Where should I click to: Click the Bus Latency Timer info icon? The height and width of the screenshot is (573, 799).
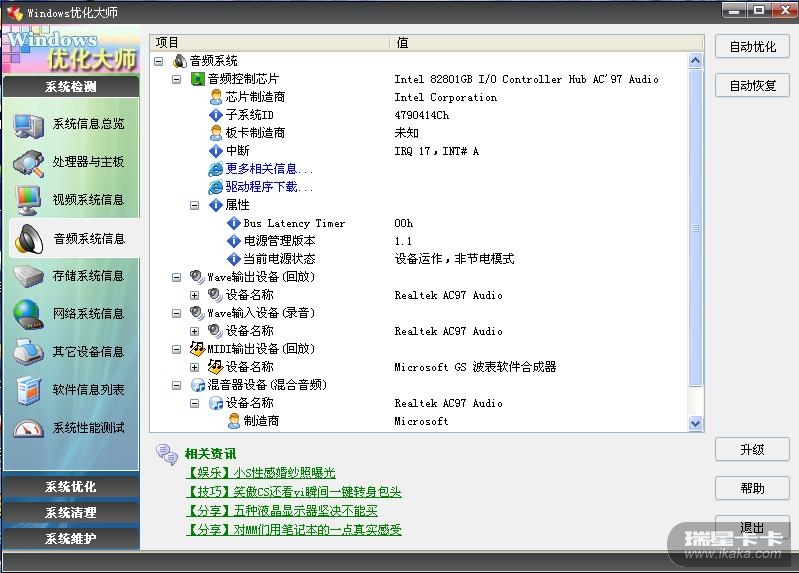[x=233, y=223]
